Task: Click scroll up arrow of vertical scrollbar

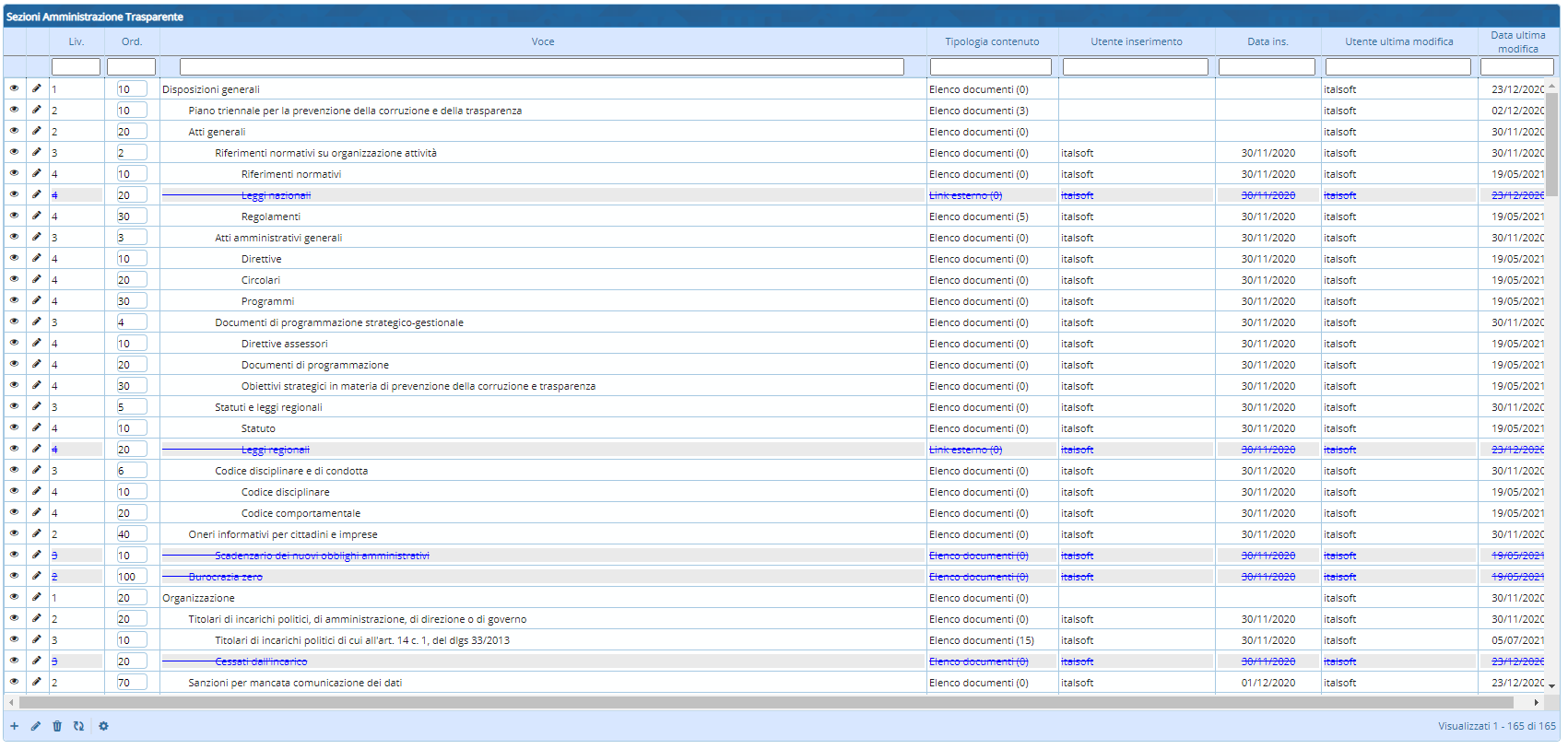Action: (x=1552, y=86)
